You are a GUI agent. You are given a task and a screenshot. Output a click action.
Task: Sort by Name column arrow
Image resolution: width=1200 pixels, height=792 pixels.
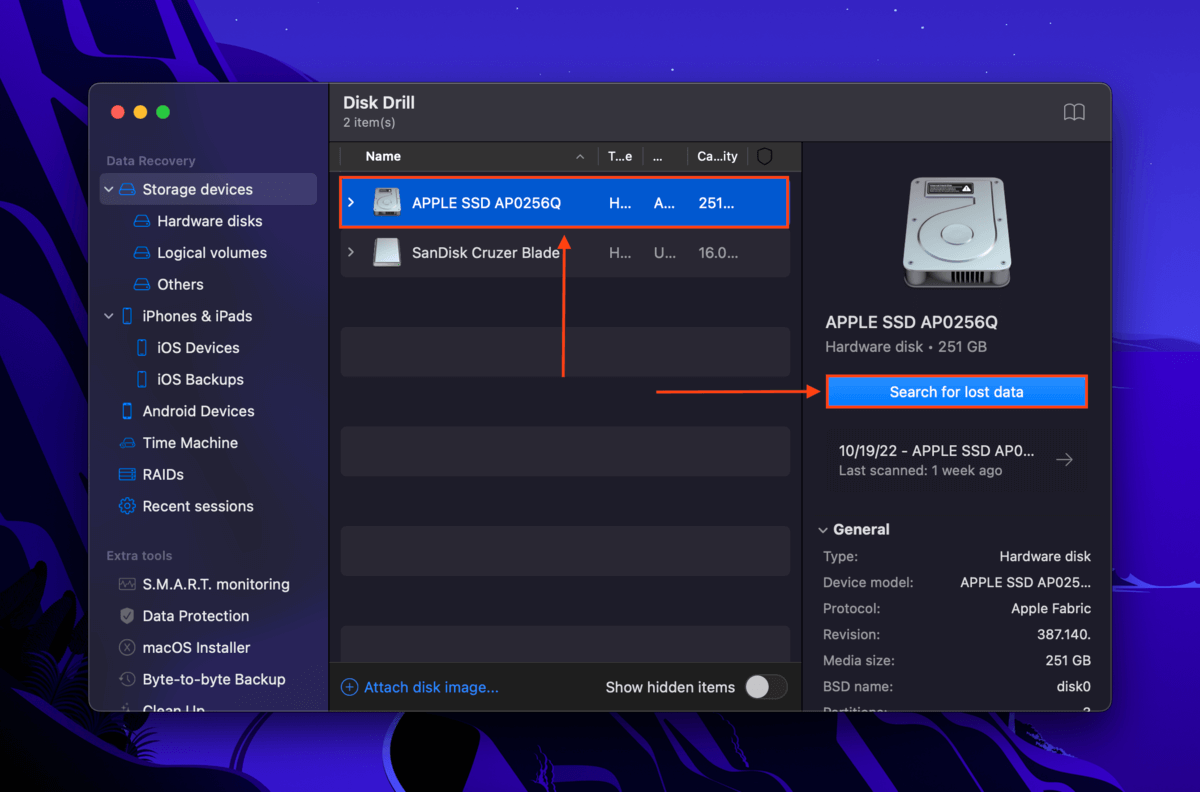(581, 157)
